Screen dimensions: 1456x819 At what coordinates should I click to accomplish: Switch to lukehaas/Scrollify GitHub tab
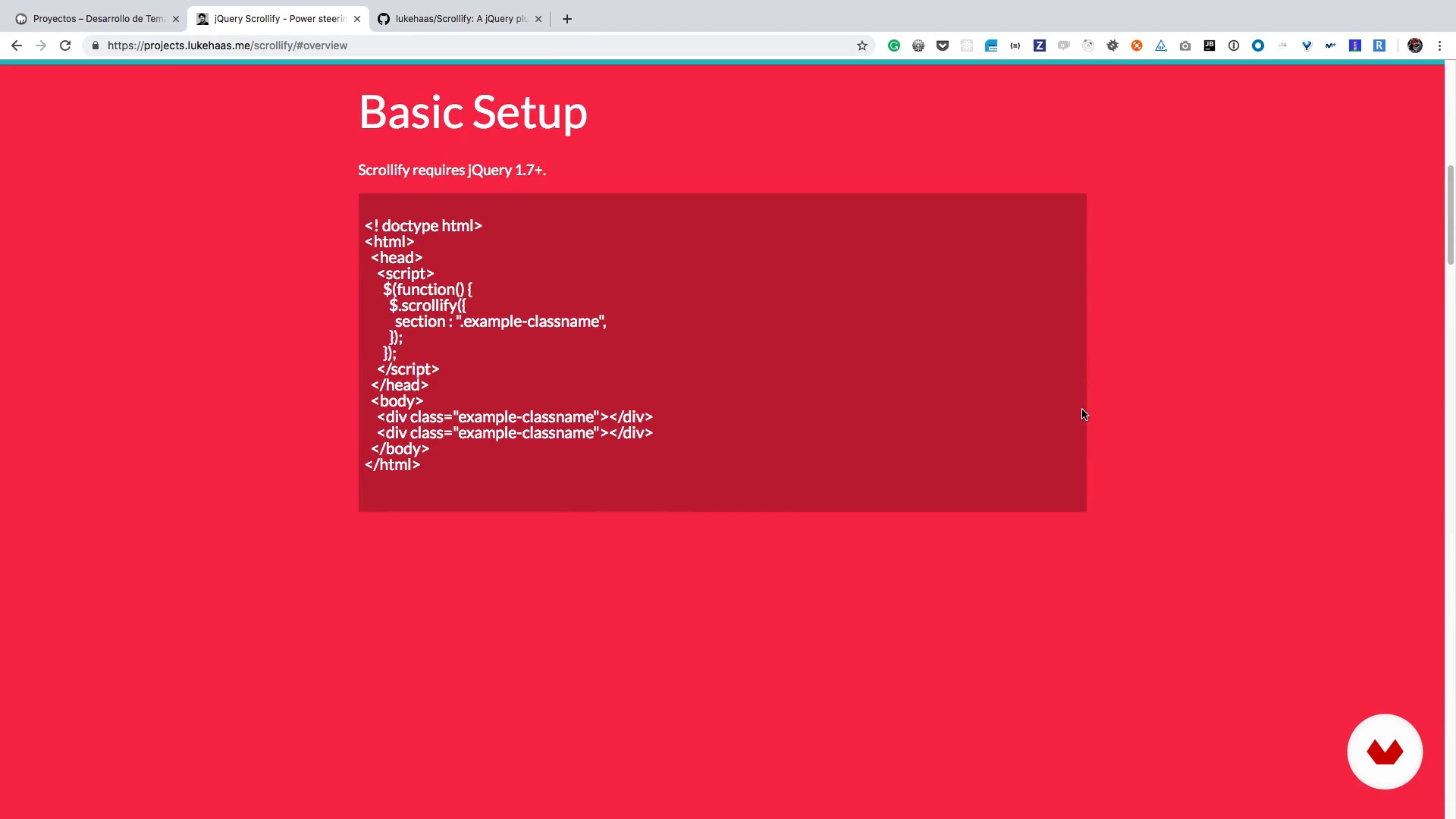[460, 19]
